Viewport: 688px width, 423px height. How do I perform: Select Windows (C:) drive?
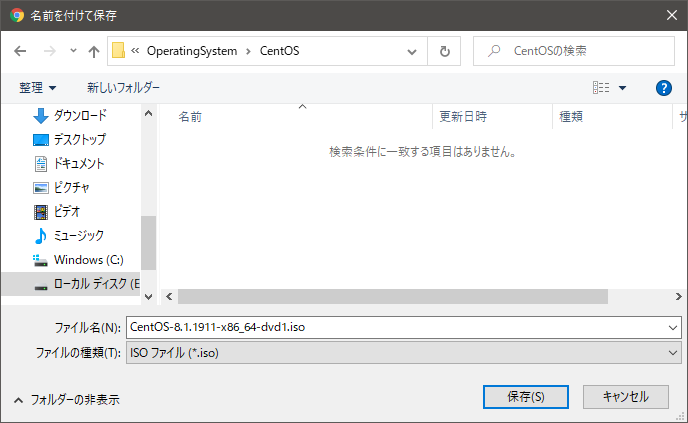[x=89, y=260]
